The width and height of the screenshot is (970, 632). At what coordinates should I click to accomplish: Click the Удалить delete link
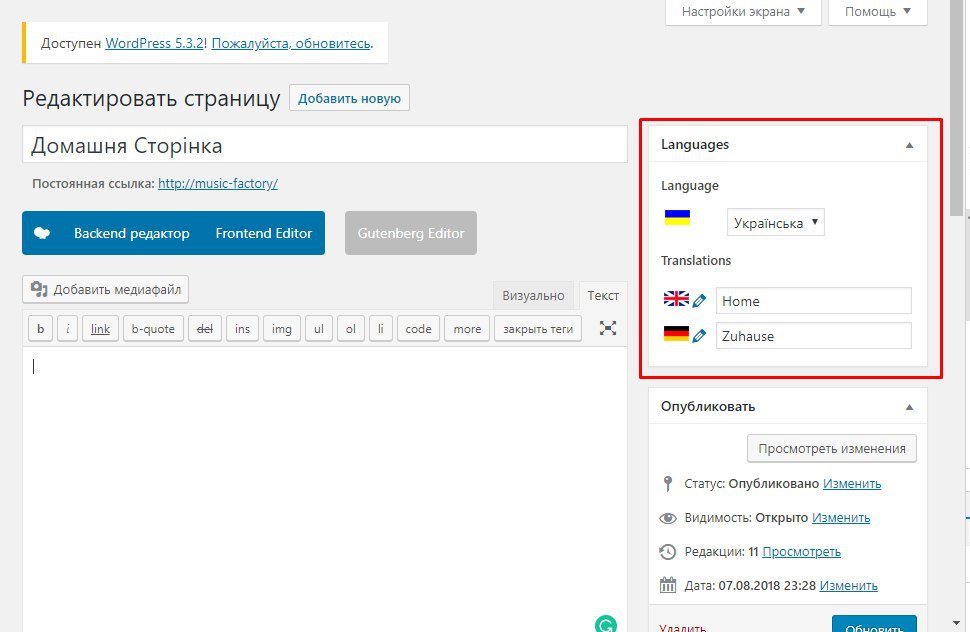click(x=682, y=627)
